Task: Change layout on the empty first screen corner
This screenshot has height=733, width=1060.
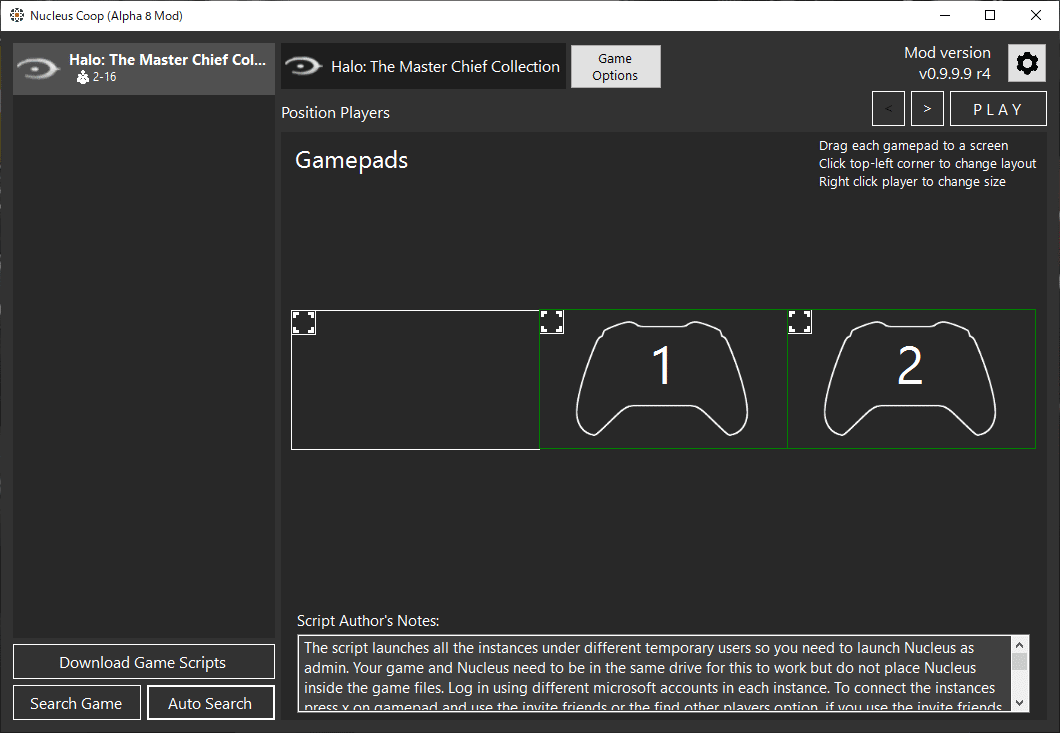Action: pos(304,323)
